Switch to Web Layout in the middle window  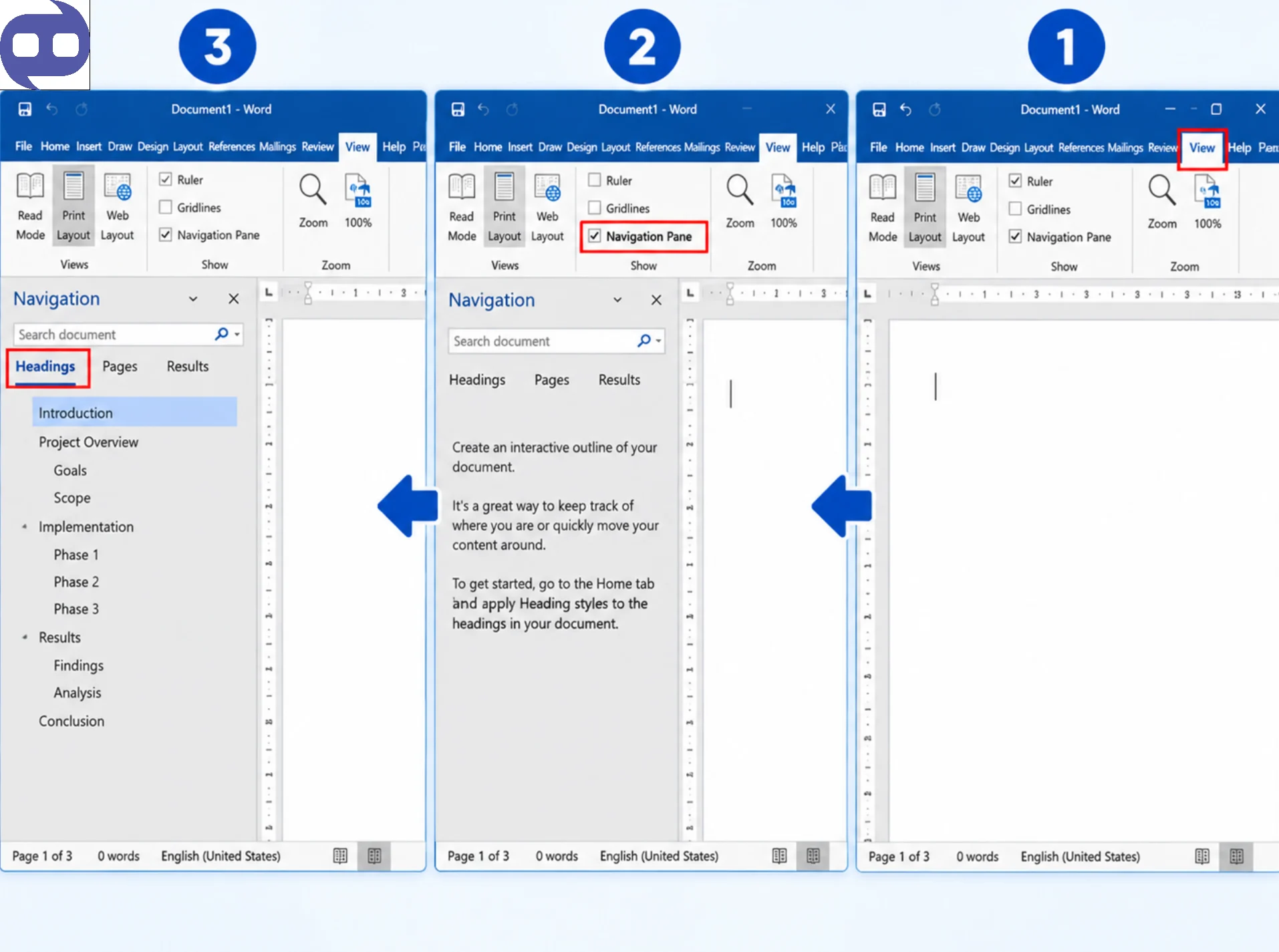tap(547, 208)
